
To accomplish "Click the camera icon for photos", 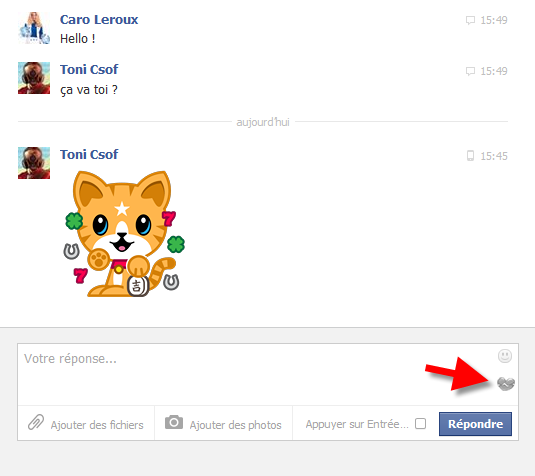I will [174, 422].
